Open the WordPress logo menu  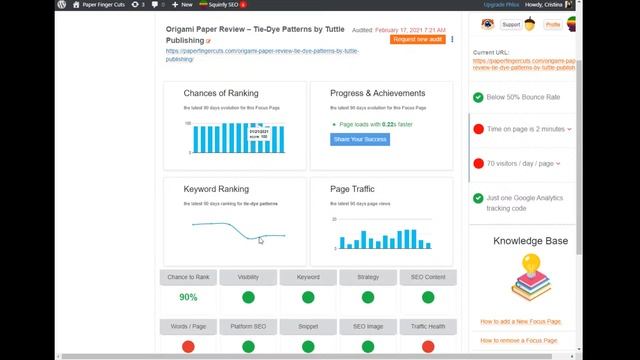62,4
